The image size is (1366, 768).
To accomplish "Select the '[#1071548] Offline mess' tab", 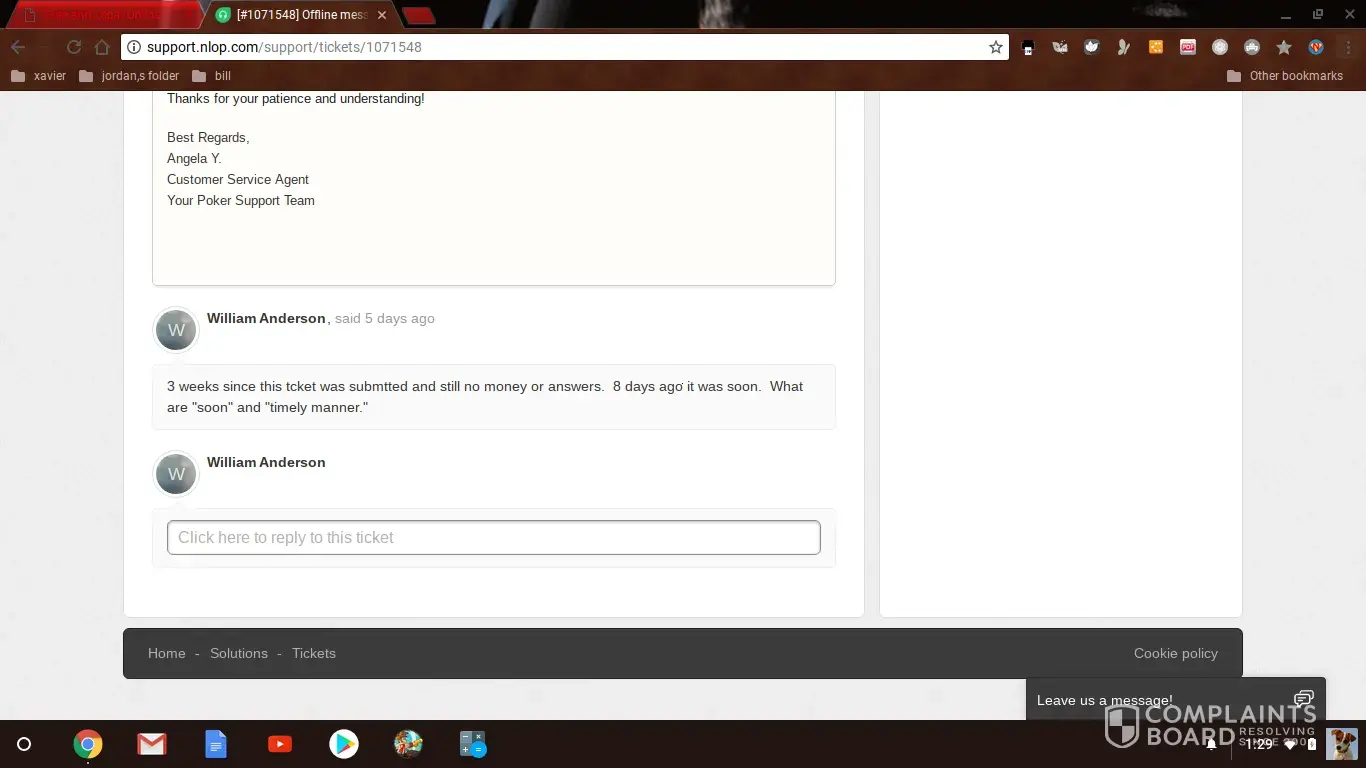I will coord(300,15).
